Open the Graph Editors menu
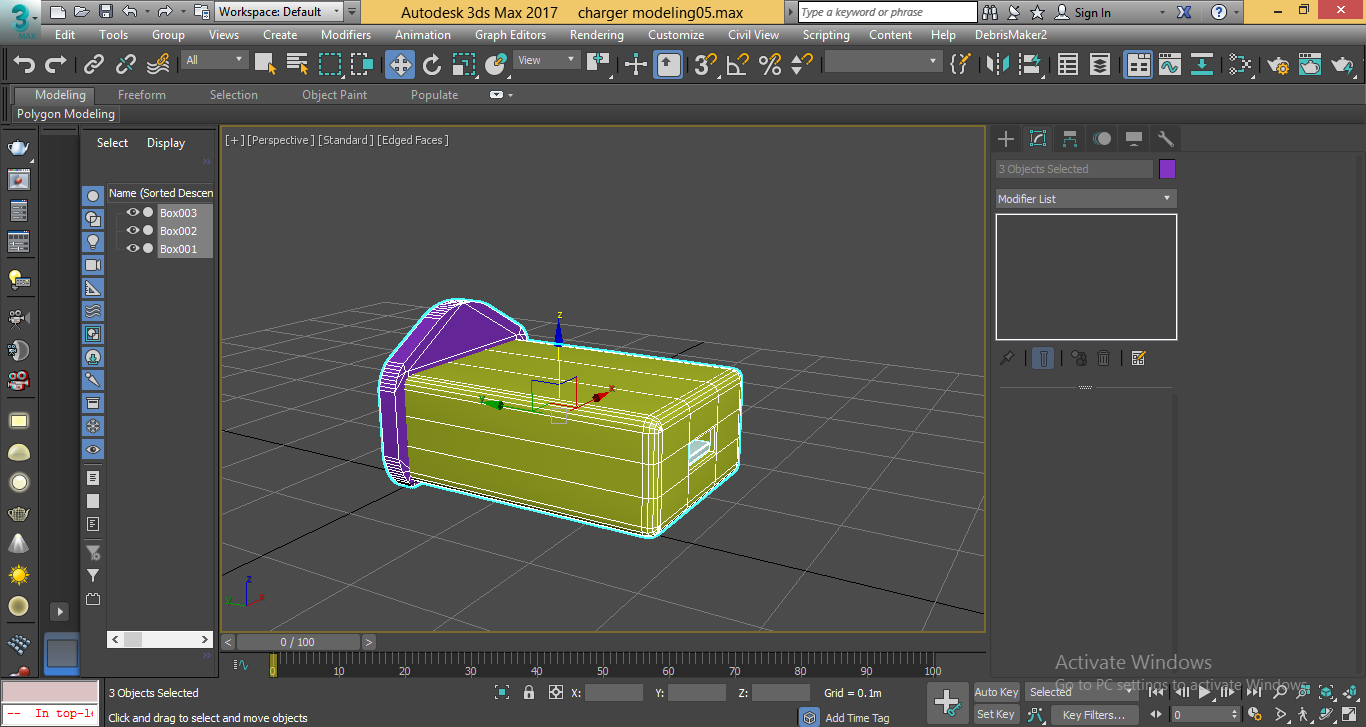Viewport: 1366px width, 727px height. click(510, 35)
